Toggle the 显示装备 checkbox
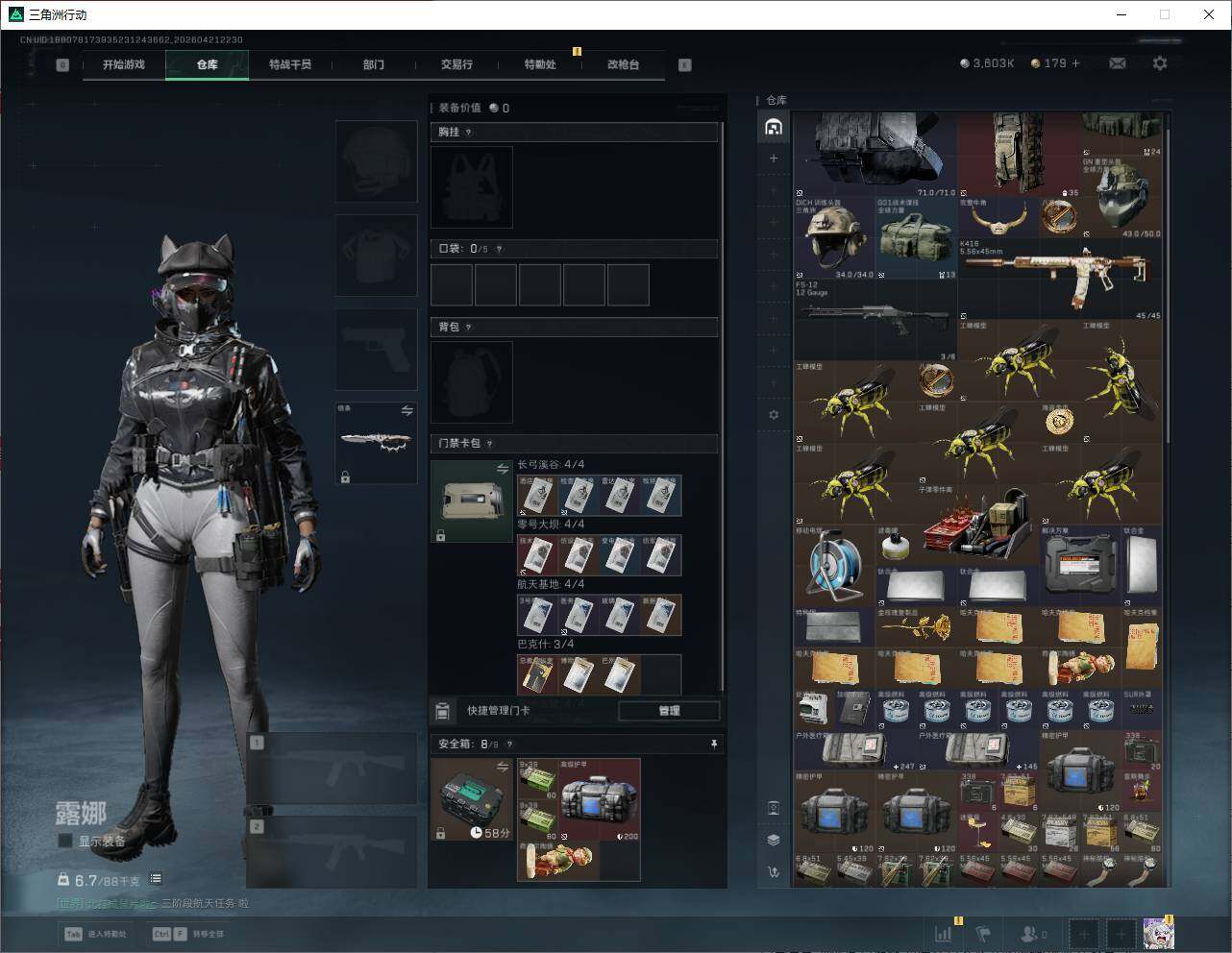The width and height of the screenshot is (1232, 953). [x=65, y=841]
